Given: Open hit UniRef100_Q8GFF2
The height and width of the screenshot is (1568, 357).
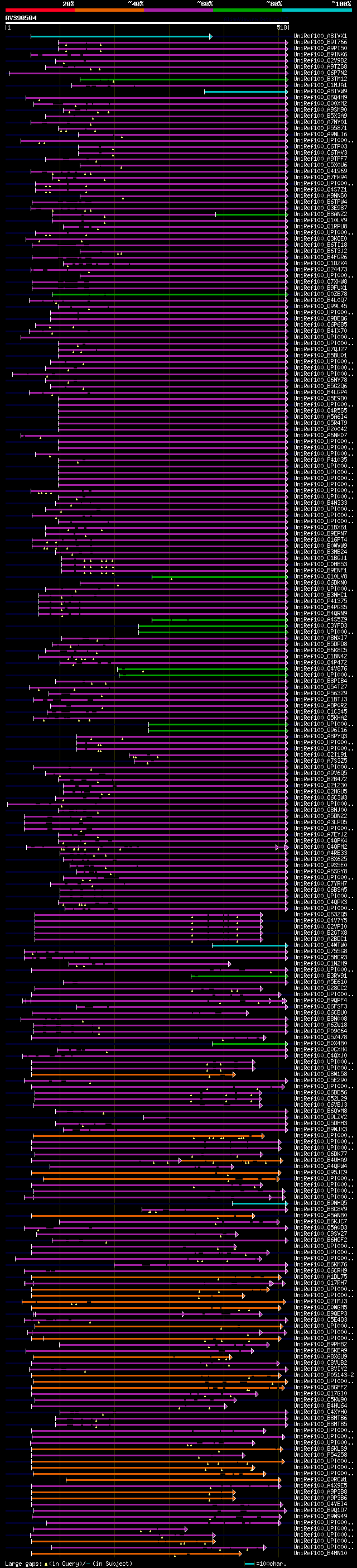Looking at the screenshot, I should pos(320,1387).
